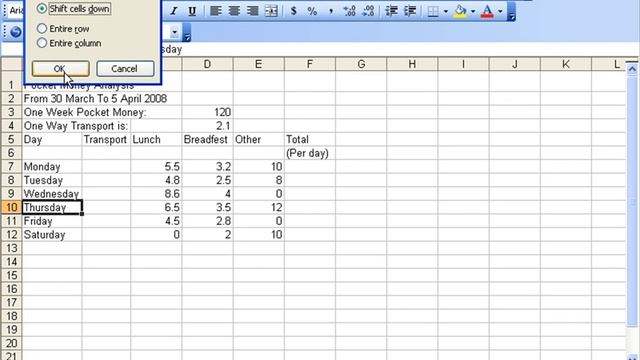Screen dimensions: 640x360
Task: Select column G header
Action: (361, 64)
